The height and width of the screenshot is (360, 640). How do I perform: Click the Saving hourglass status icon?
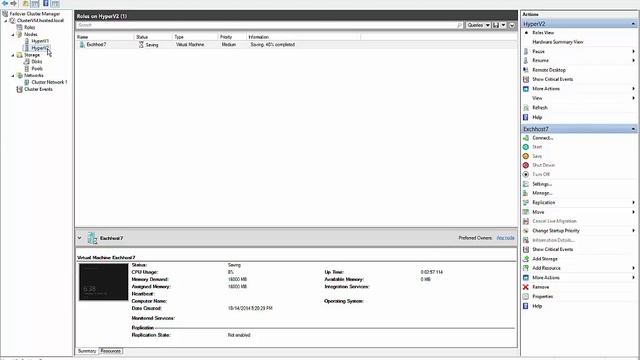(141, 44)
